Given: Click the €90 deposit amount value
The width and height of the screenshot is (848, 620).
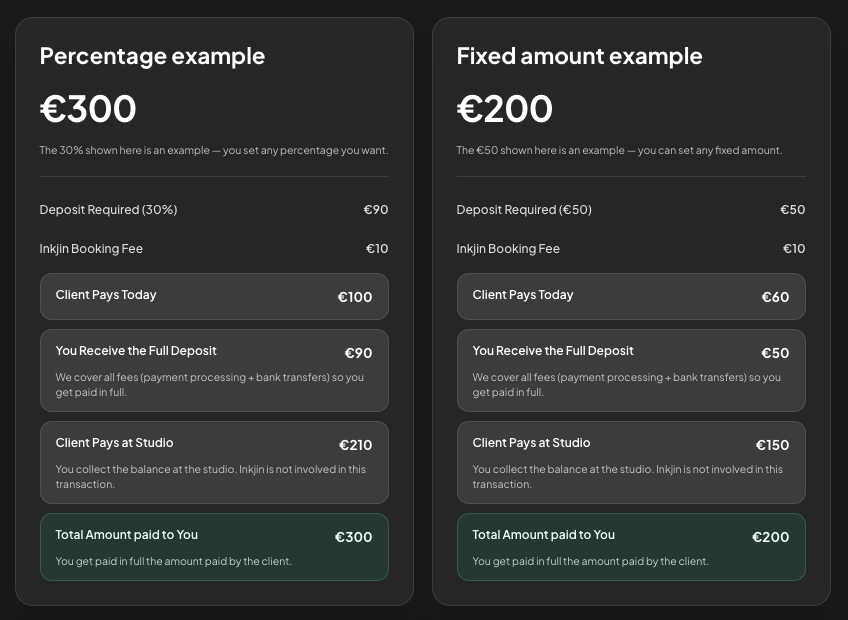Looking at the screenshot, I should [x=376, y=209].
